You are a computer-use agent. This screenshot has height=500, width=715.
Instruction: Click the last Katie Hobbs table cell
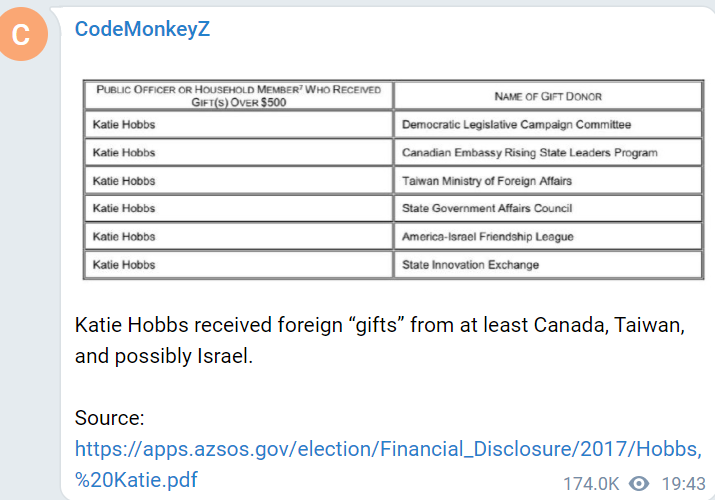(x=238, y=265)
